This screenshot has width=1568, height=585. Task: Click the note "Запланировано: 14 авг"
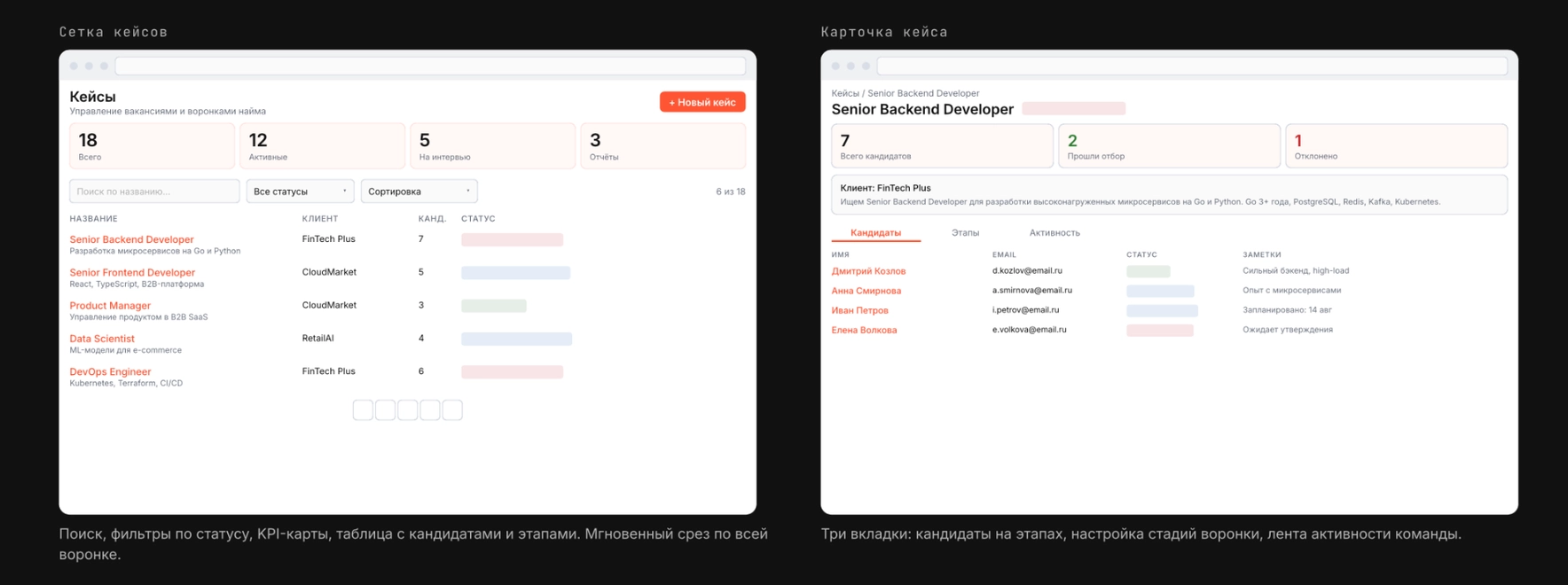pos(1287,310)
